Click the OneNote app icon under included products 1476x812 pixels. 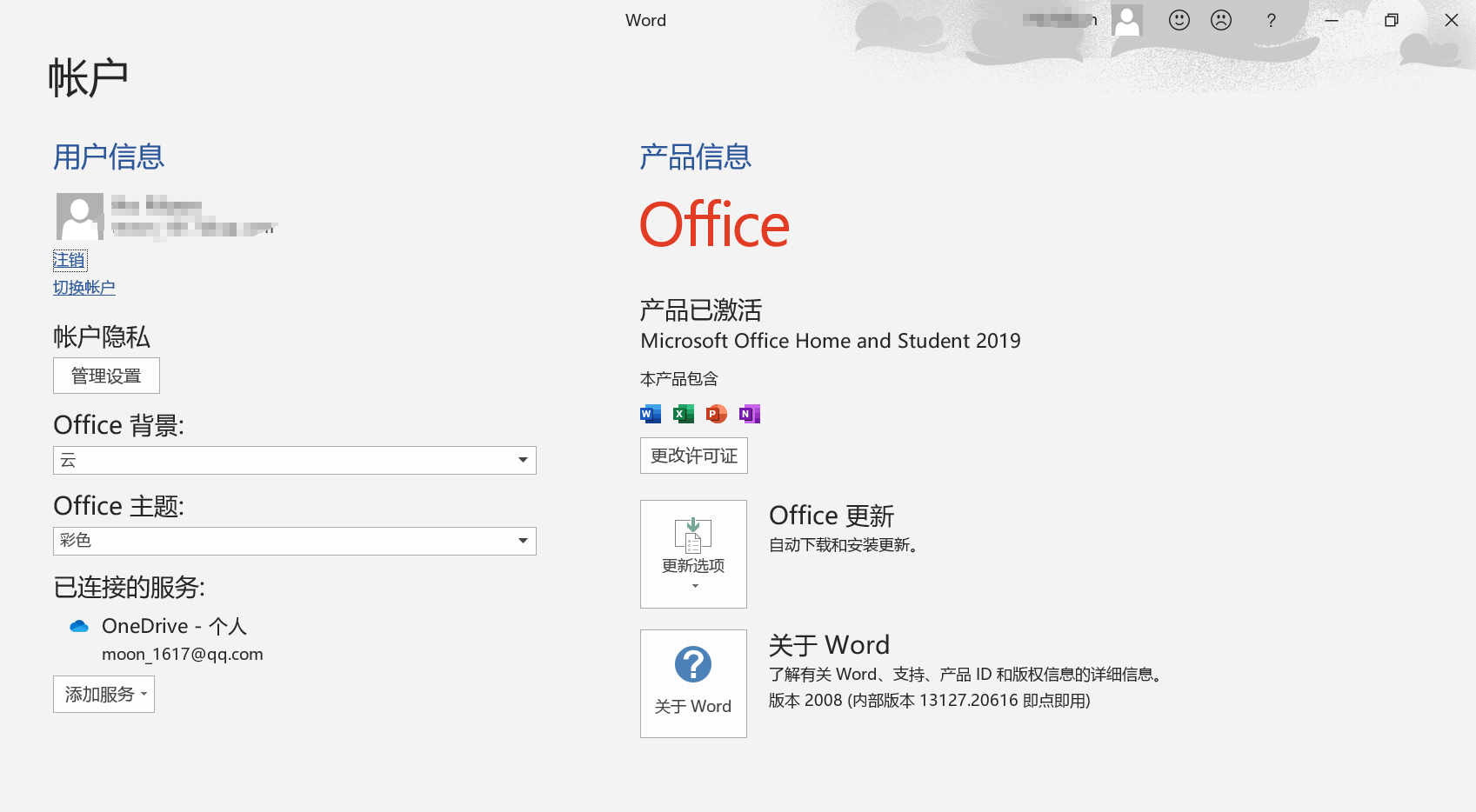click(x=750, y=414)
